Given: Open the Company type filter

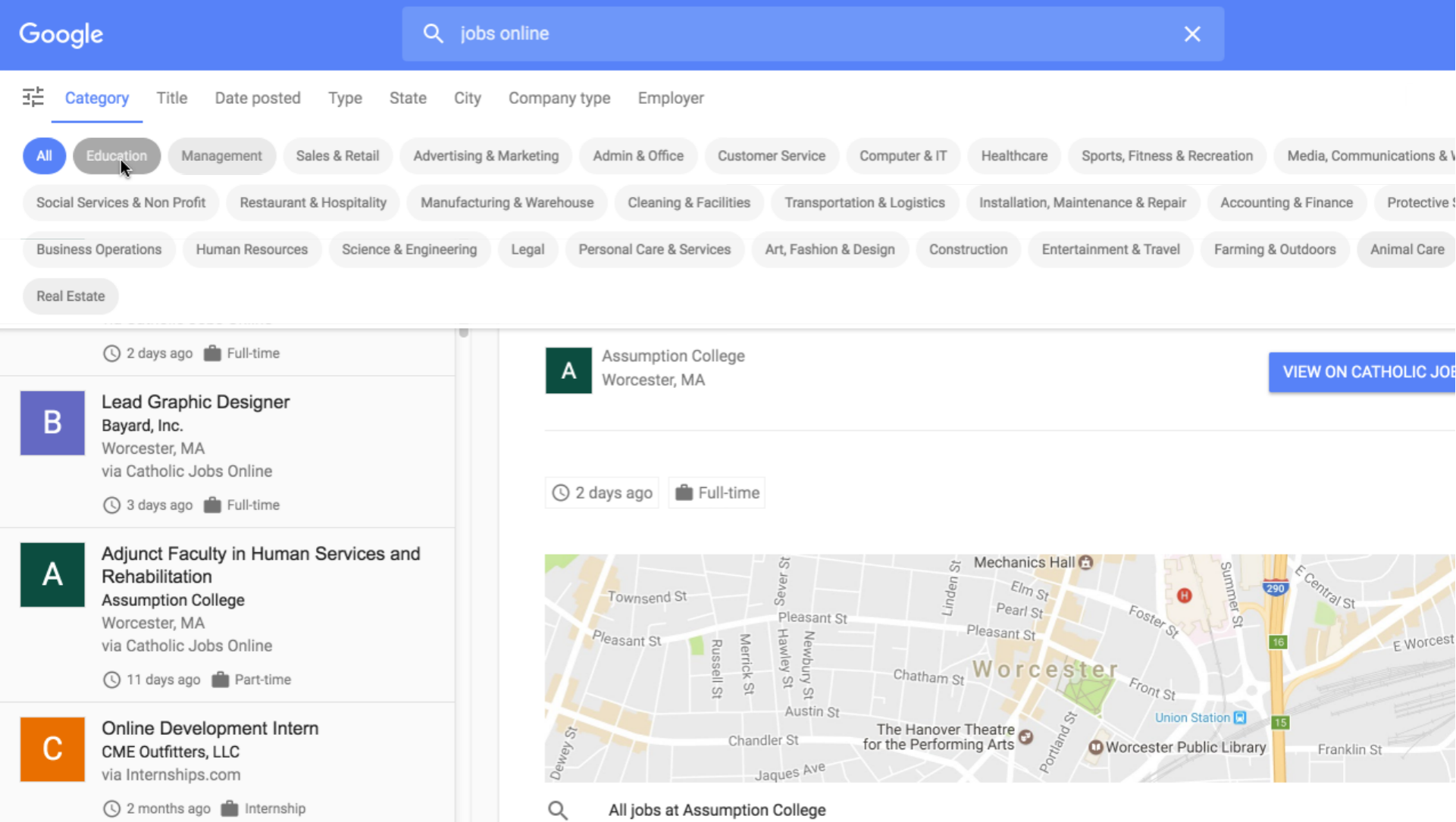Looking at the screenshot, I should click(559, 98).
